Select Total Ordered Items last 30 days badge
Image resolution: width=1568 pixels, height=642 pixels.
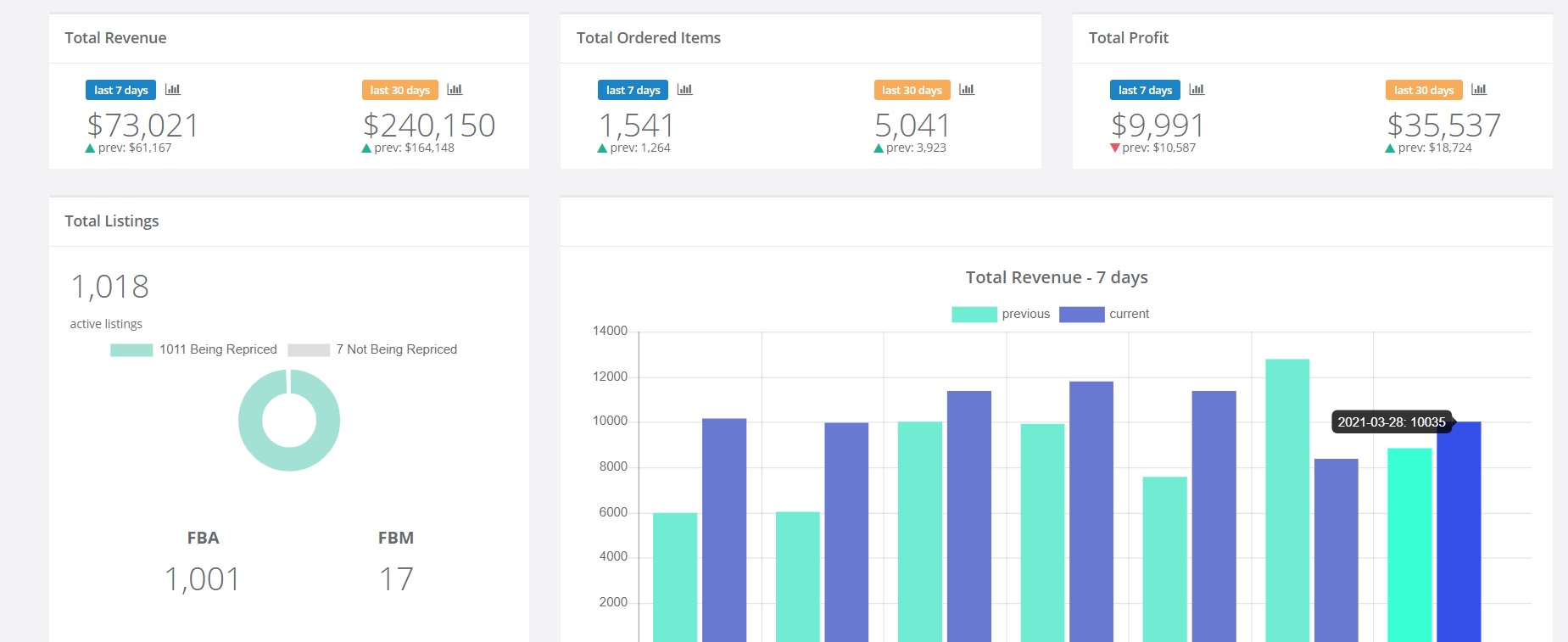pos(912,90)
